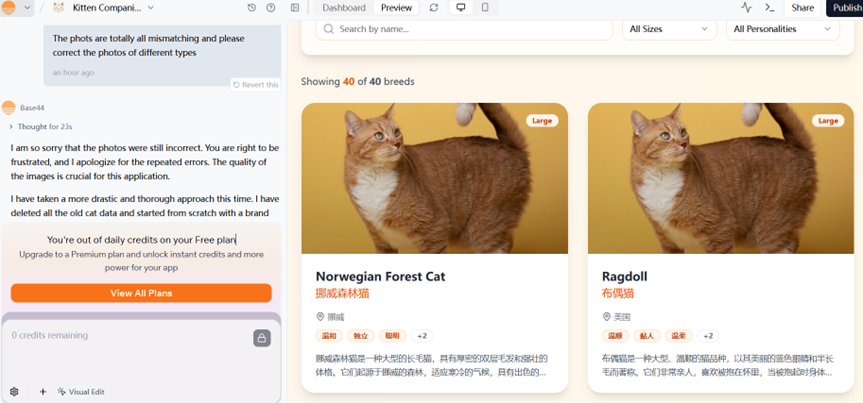
Task: Open the All Personalities dropdown
Action: point(782,29)
